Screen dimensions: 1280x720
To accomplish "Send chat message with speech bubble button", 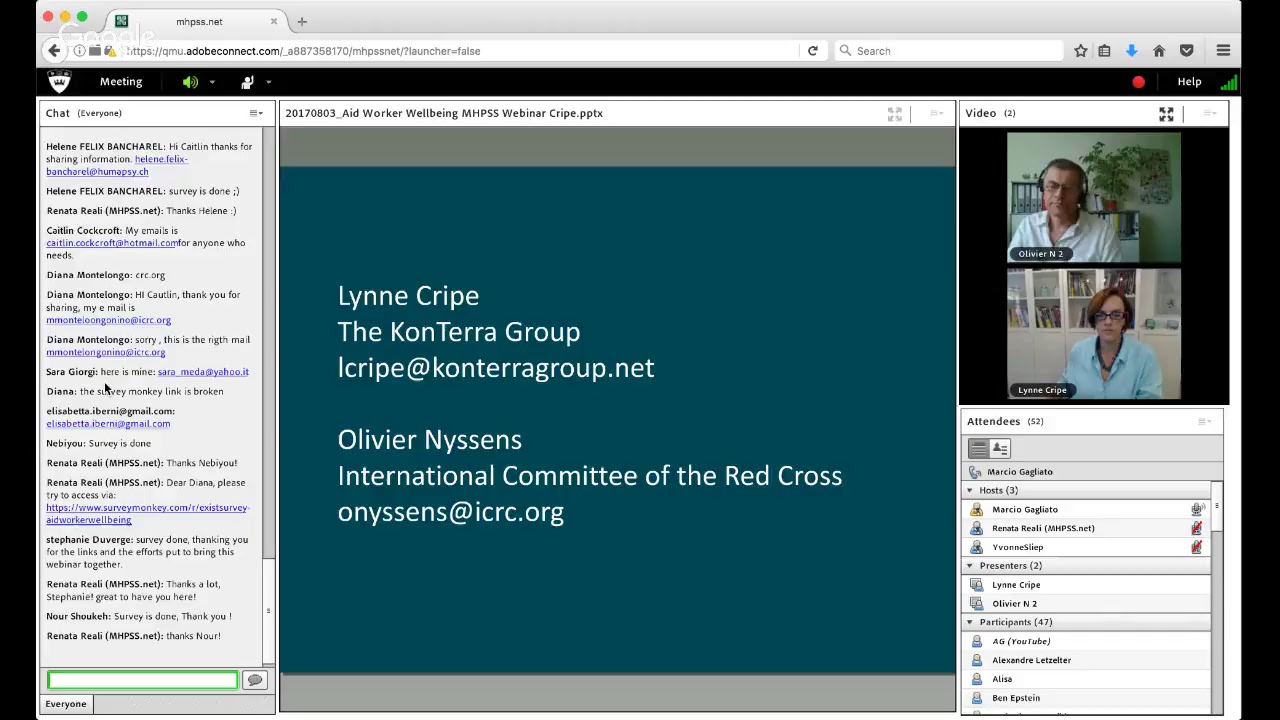I will [x=255, y=680].
